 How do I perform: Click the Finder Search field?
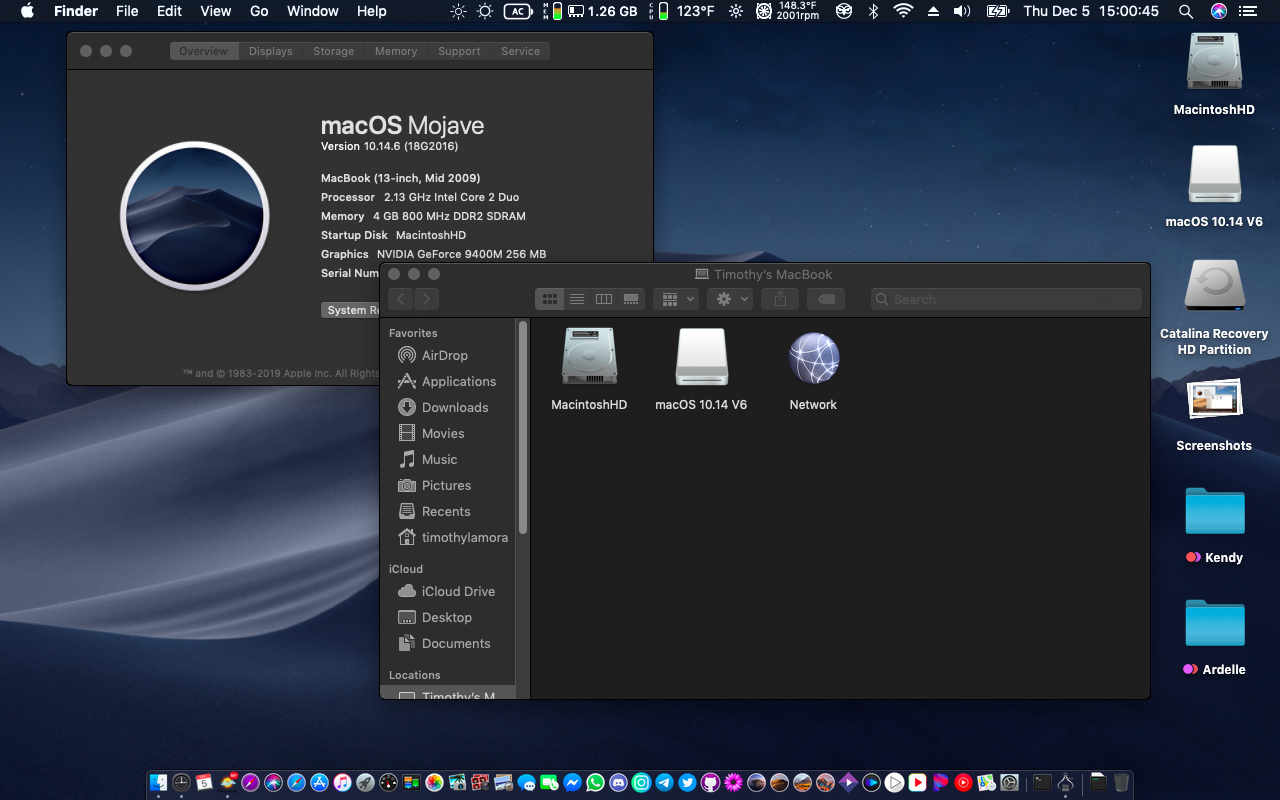point(1006,299)
